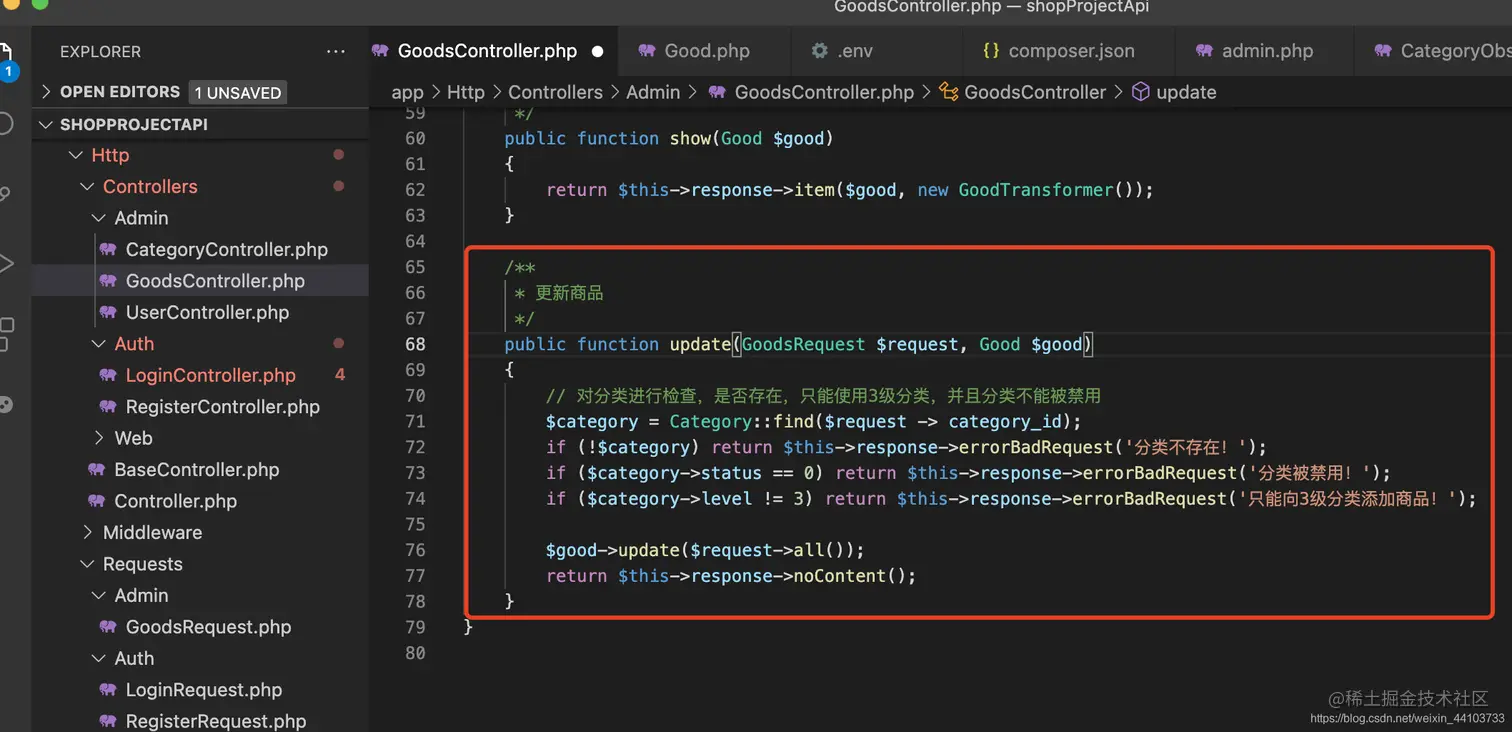Open LoginRequest.php in the explorer
The width and height of the screenshot is (1512, 732).
click(x=204, y=690)
